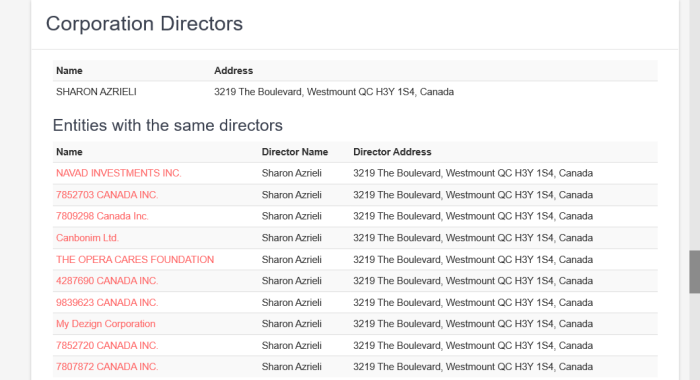
Task: Select director address in Canbonim Ltd. row
Action: [473, 238]
